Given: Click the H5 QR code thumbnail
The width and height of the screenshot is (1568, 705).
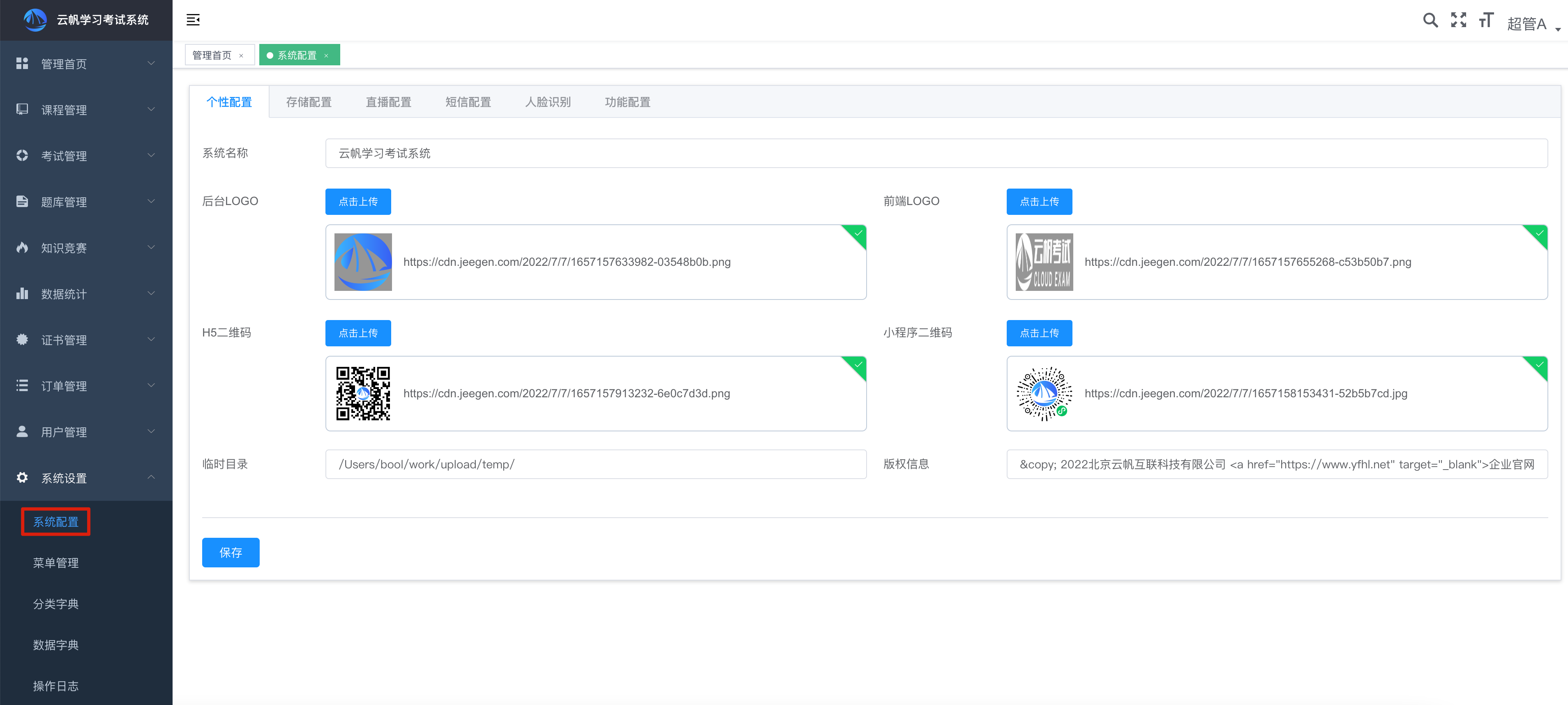Looking at the screenshot, I should 363,393.
